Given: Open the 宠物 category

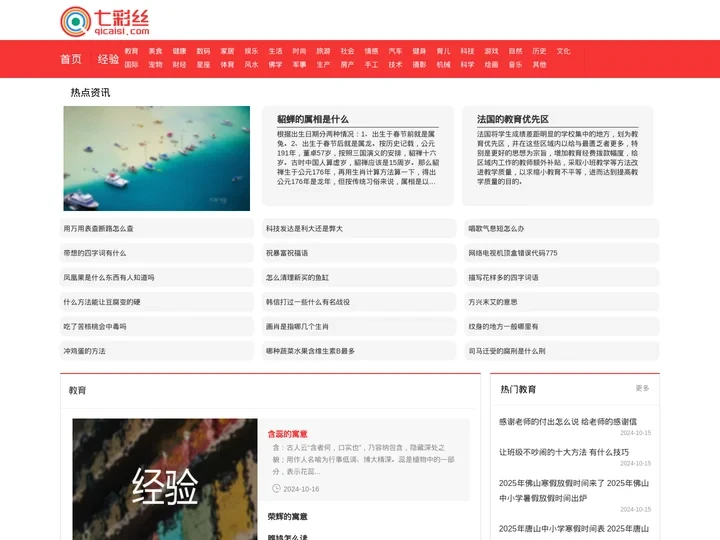Looking at the screenshot, I should [155, 65].
